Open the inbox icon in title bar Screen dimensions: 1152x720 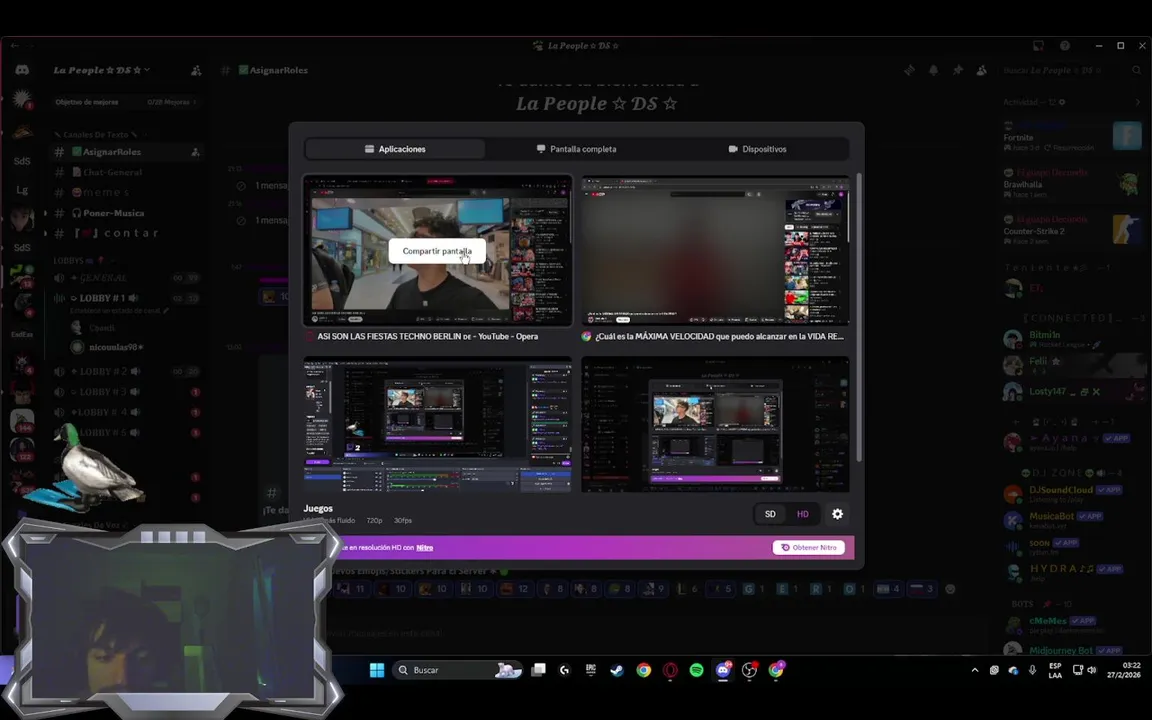click(1038, 46)
